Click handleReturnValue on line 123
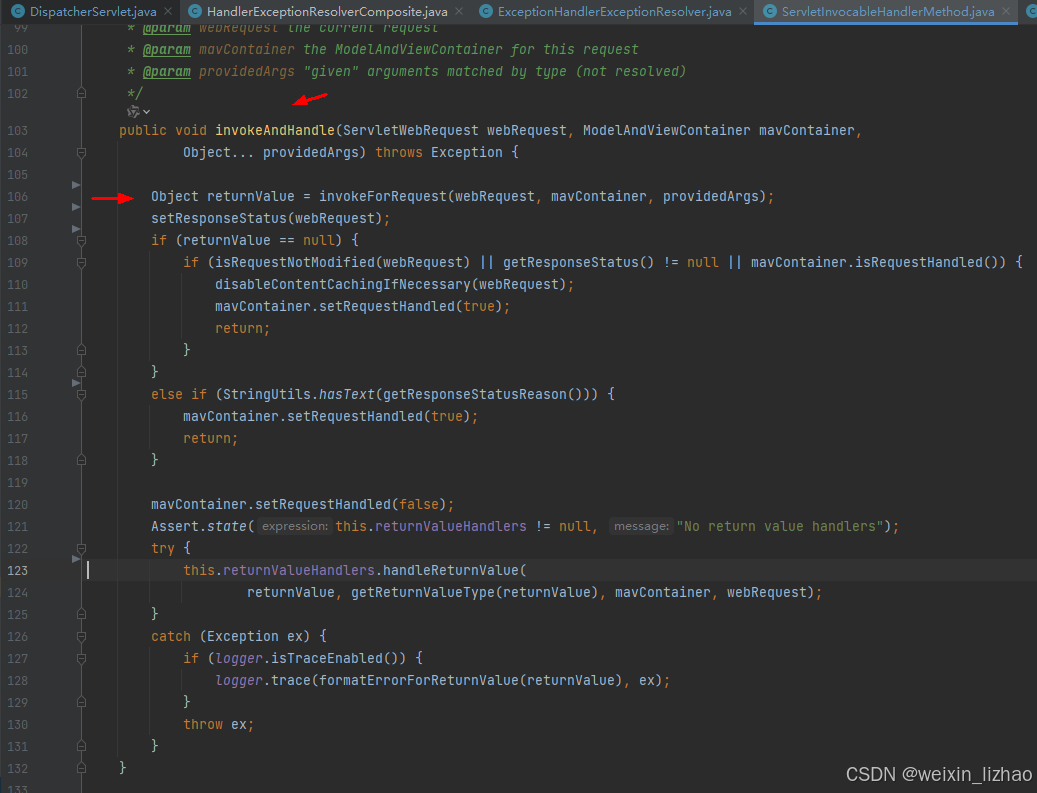The height and width of the screenshot is (793, 1037). tap(451, 570)
